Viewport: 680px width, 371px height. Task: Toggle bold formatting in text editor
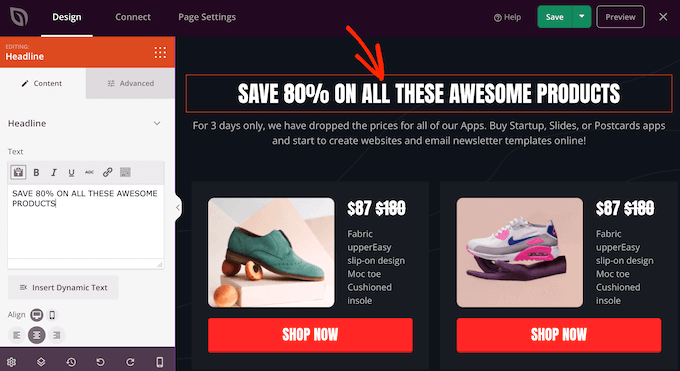point(36,173)
